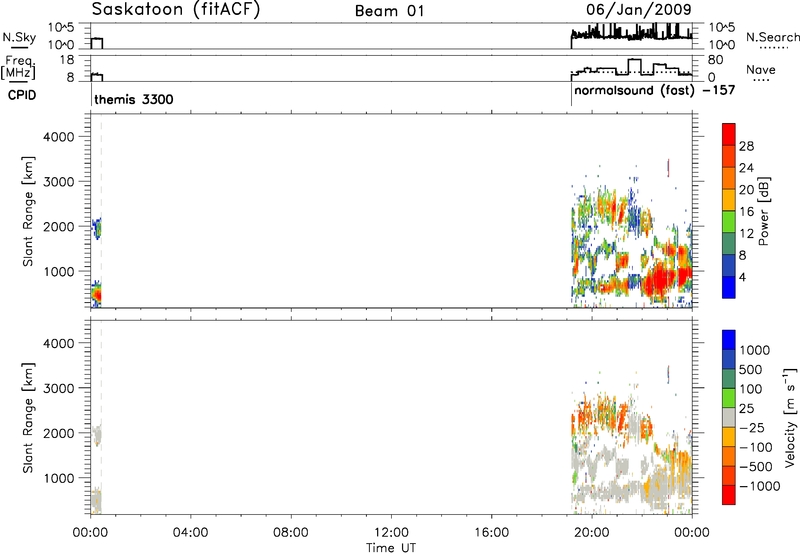Click the '-1000' tick on Velocity colorbar

[759, 486]
